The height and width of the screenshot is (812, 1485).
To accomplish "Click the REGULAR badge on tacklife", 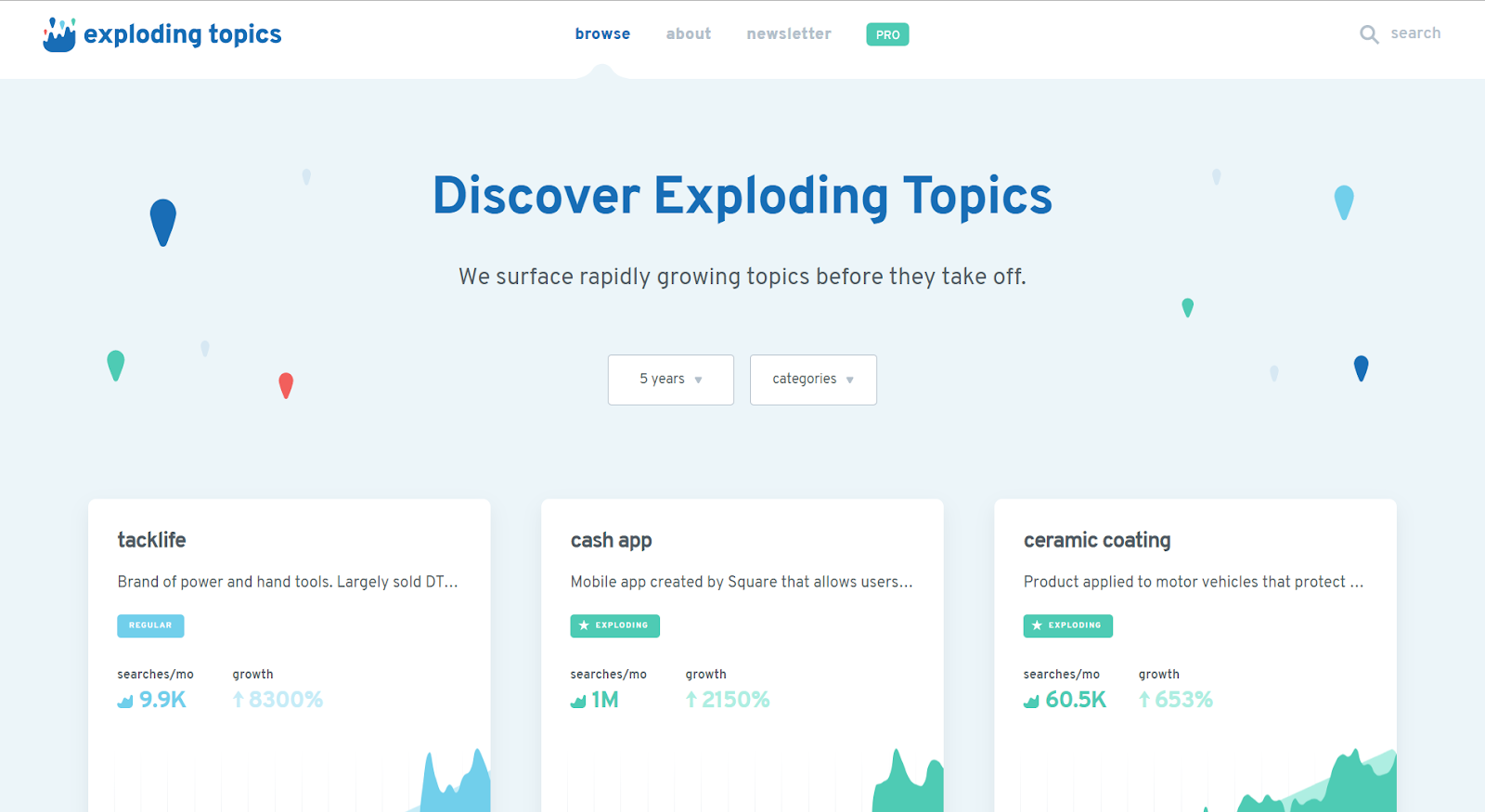I will coord(150,625).
